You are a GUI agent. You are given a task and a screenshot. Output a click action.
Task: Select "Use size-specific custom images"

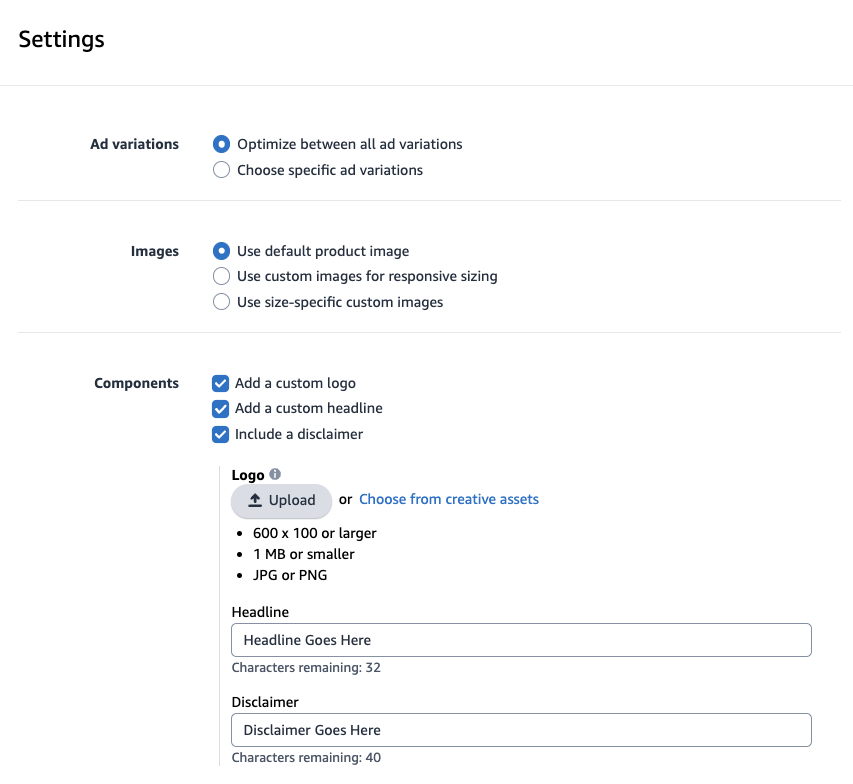click(221, 302)
